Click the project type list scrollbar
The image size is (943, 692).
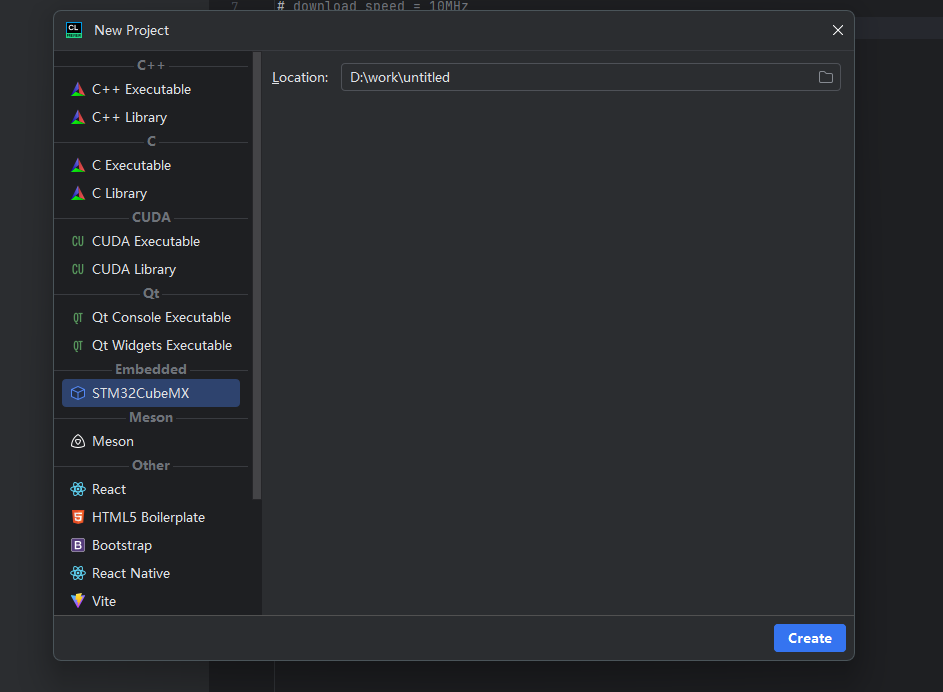click(257, 276)
